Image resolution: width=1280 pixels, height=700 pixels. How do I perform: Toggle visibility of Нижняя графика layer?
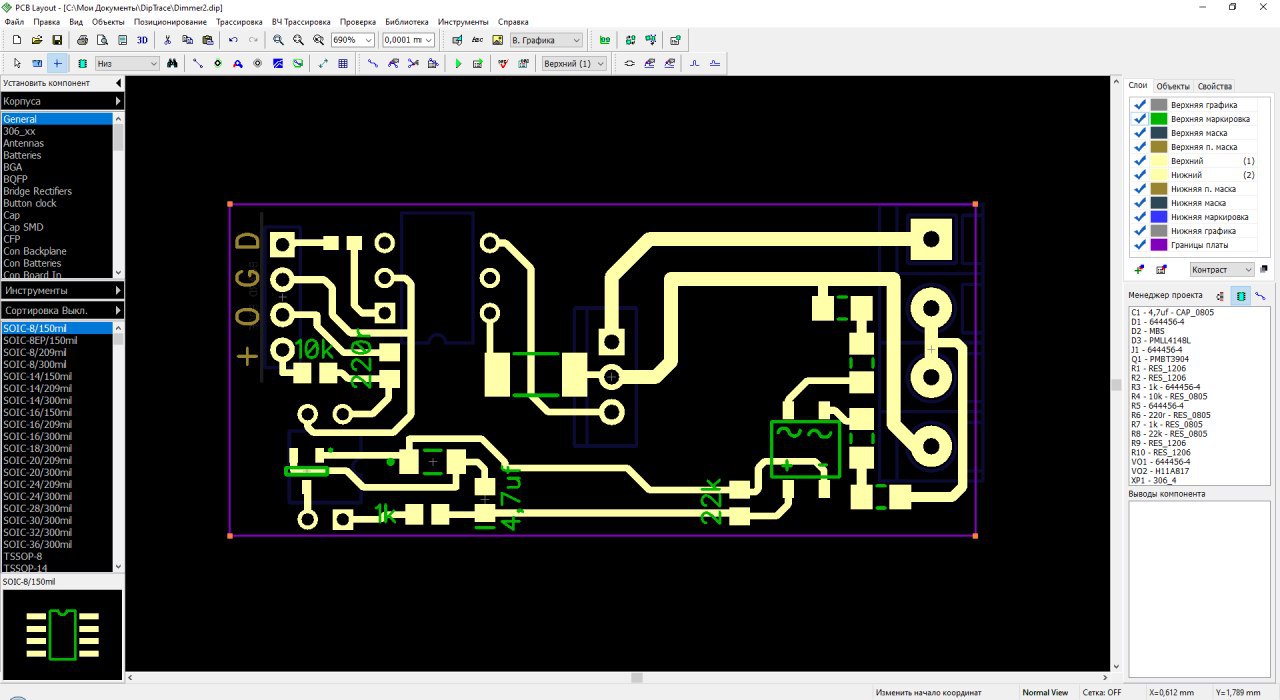pos(1139,230)
